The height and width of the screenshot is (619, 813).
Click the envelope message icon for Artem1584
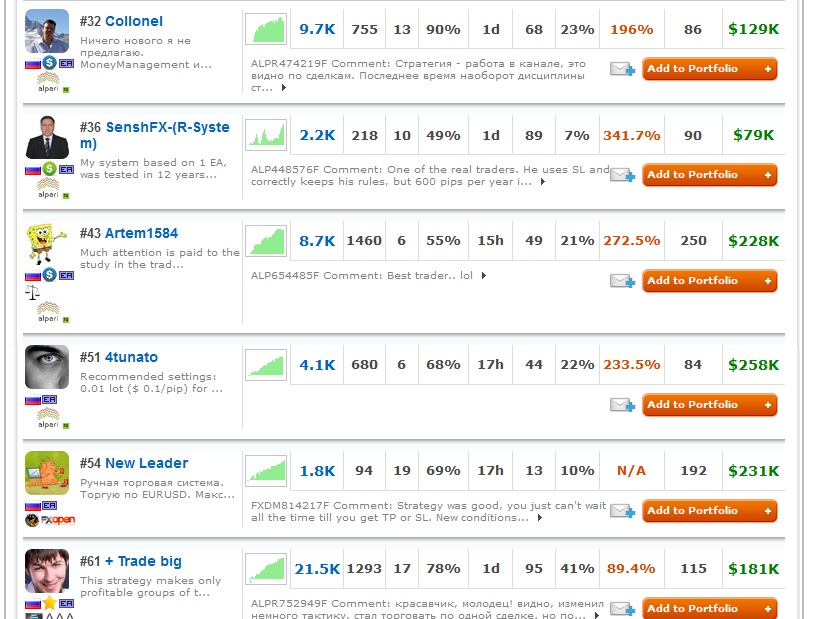(622, 281)
